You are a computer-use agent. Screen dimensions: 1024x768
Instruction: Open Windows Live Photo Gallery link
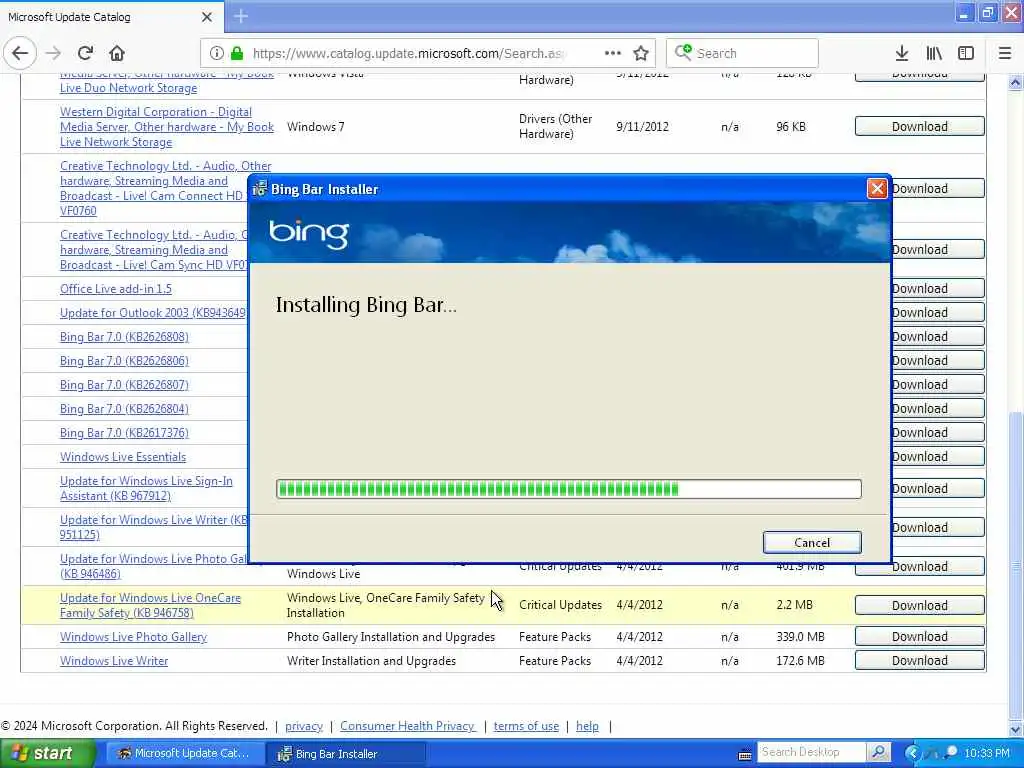coord(133,637)
